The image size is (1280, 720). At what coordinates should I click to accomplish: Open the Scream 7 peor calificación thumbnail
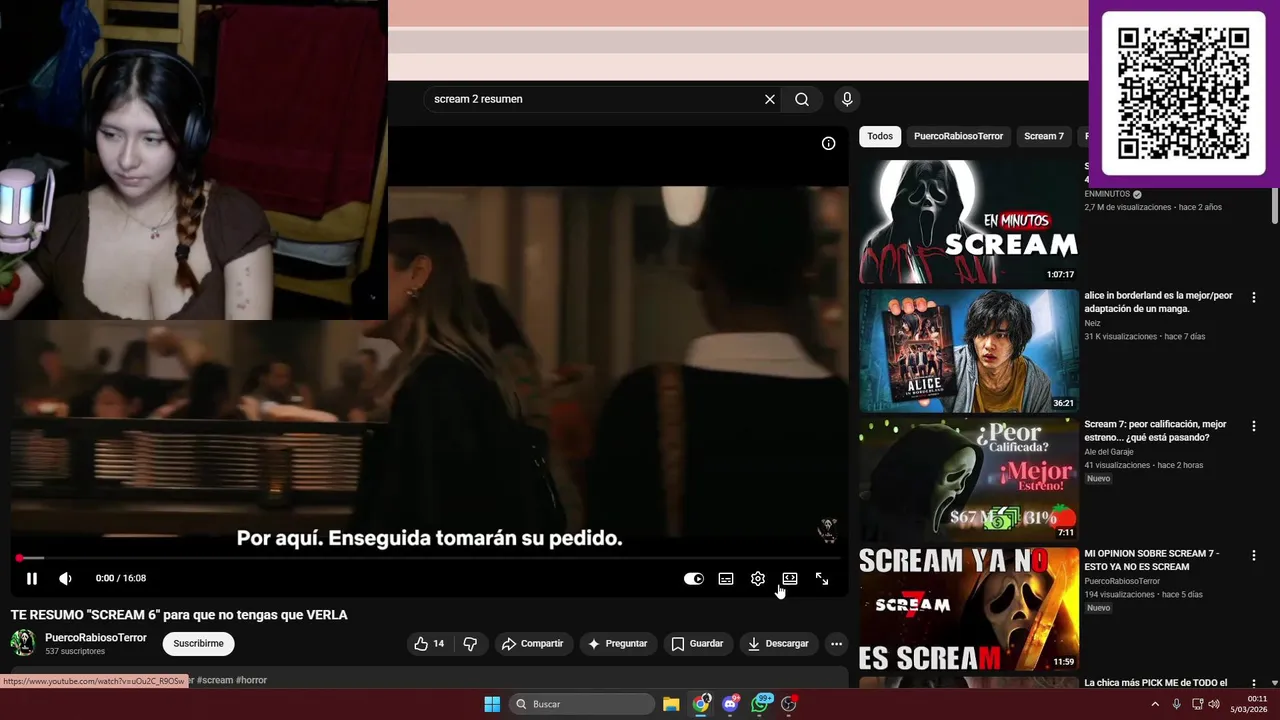(969, 480)
